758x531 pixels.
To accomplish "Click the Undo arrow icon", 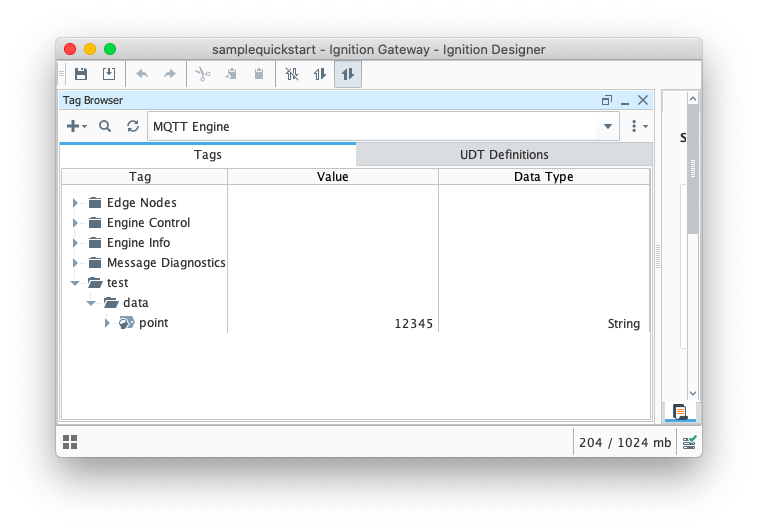I will [x=142, y=74].
